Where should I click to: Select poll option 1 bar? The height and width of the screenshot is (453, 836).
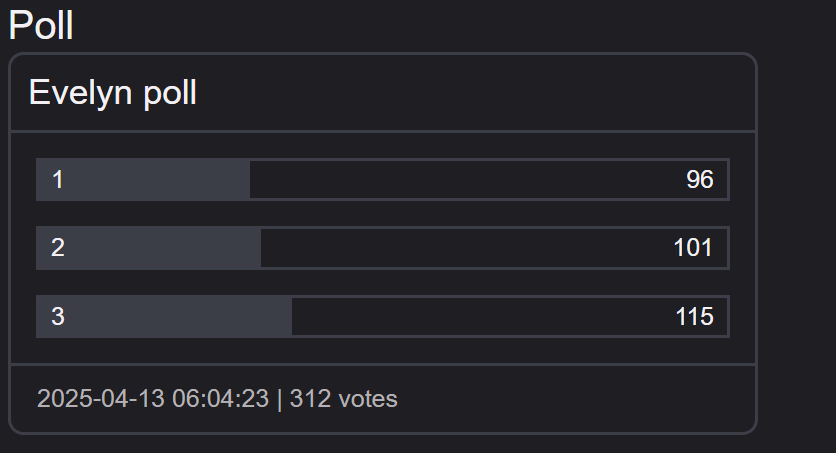pyautogui.click(x=383, y=180)
